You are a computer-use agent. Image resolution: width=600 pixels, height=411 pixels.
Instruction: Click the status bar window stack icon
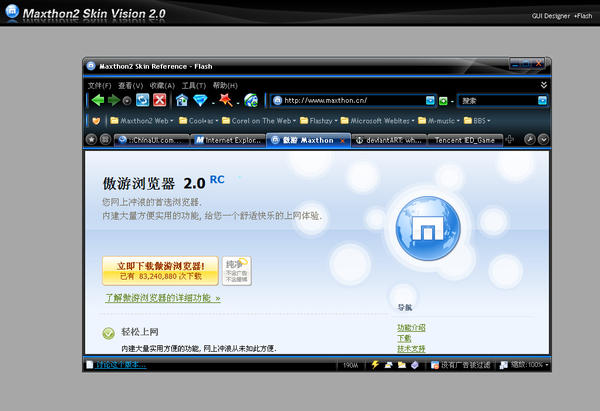click(x=388, y=365)
